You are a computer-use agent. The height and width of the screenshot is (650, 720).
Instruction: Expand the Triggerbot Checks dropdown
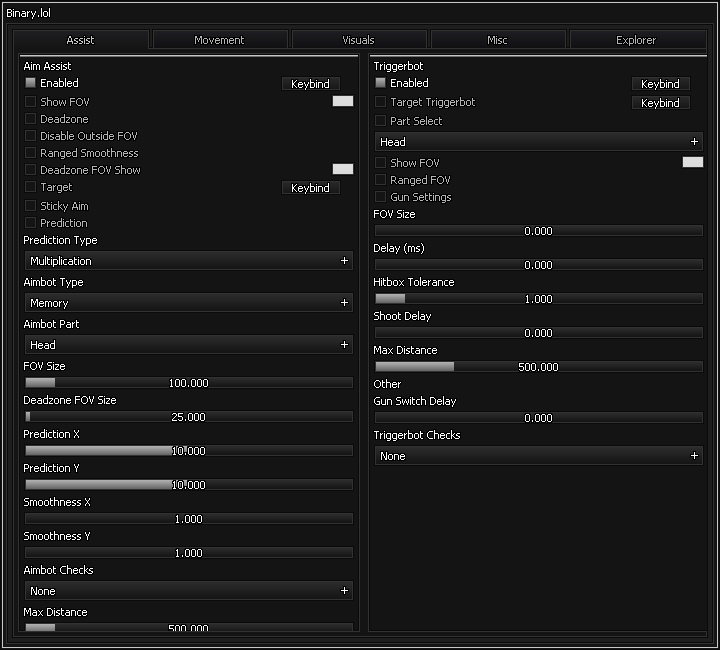tap(538, 456)
